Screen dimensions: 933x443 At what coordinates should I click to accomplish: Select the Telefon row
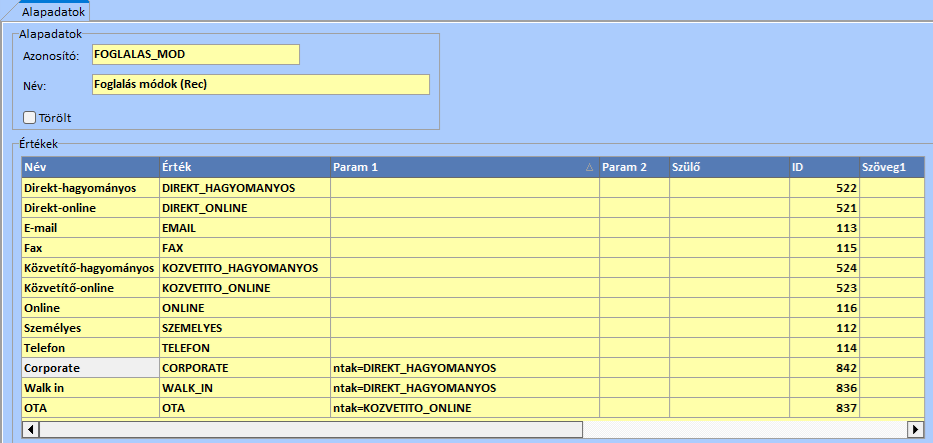[89, 348]
